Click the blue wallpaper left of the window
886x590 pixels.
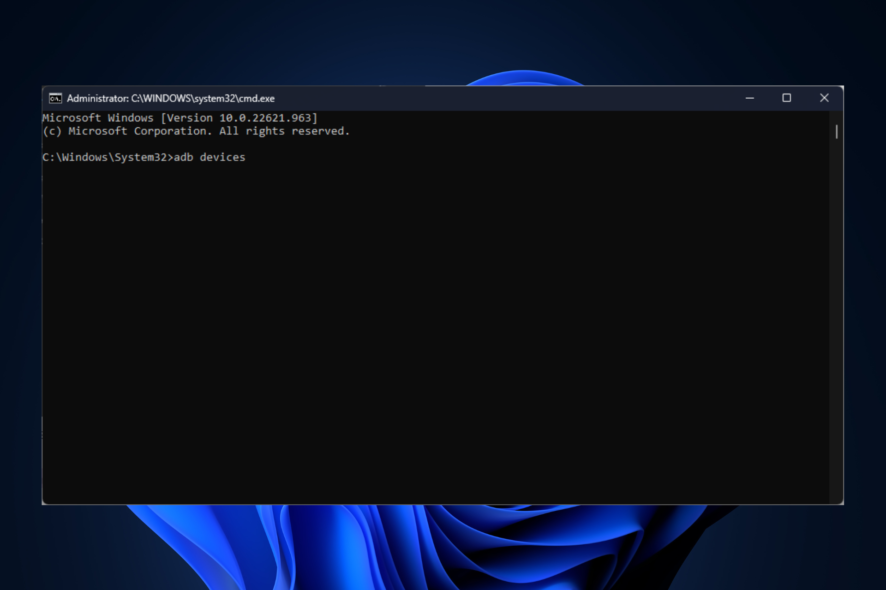coord(20,300)
